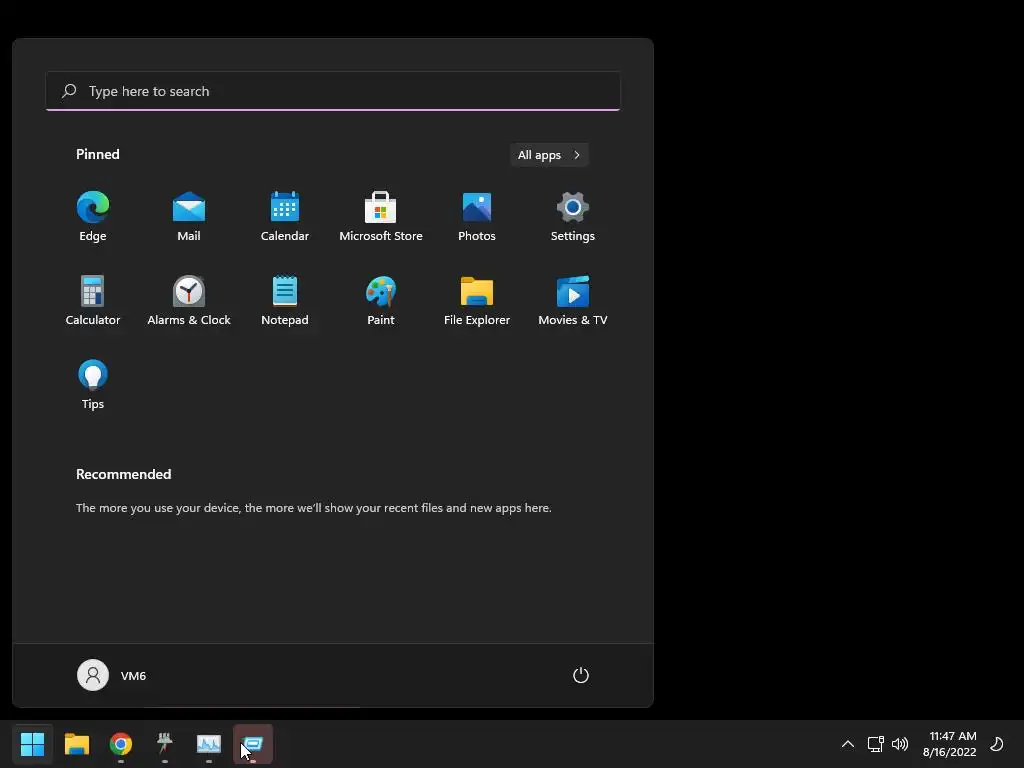
Task: Open Microsoft Store
Action: click(381, 217)
